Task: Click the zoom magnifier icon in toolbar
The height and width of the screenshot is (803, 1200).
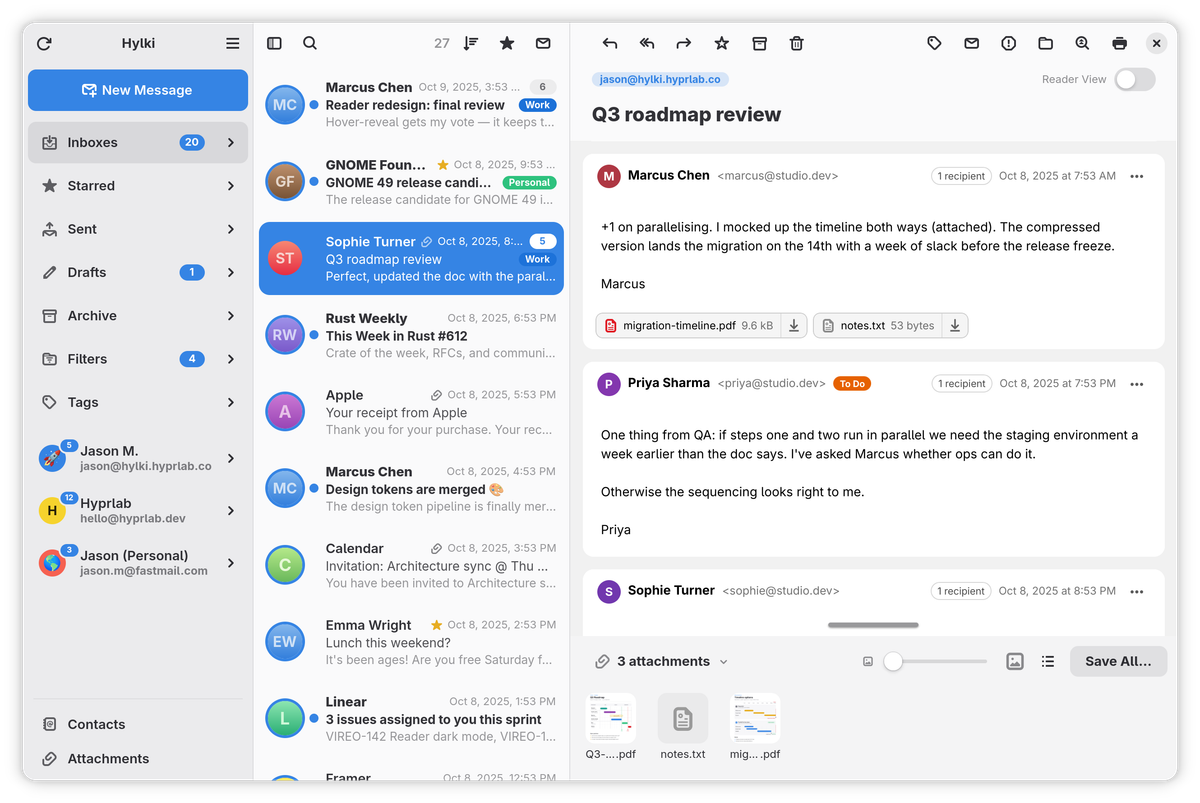Action: pos(1082,43)
